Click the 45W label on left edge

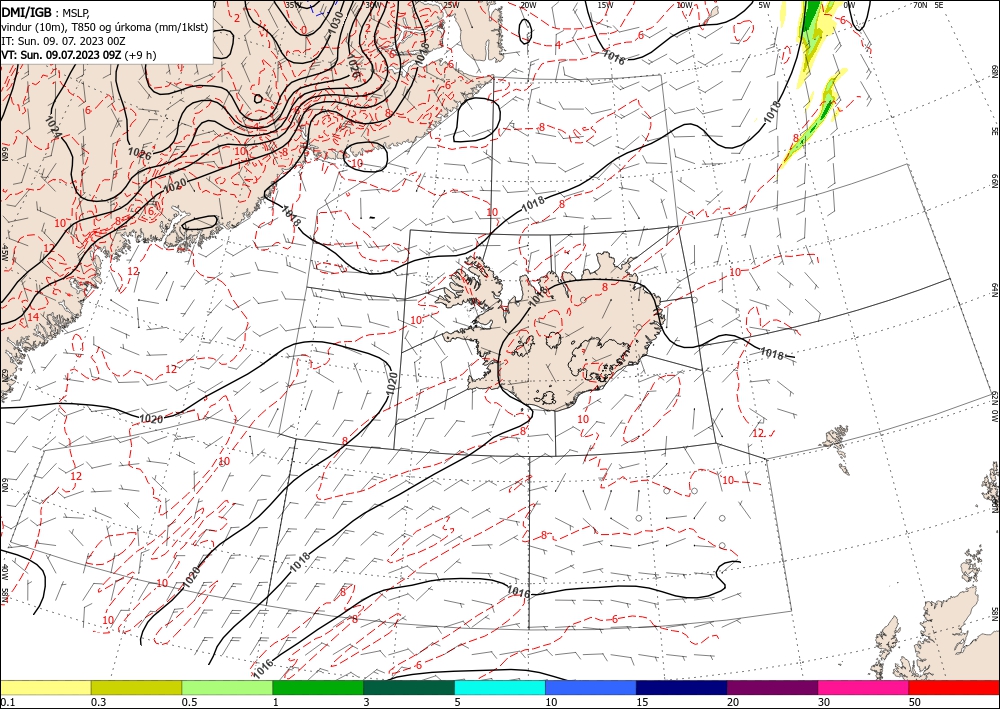[4, 253]
